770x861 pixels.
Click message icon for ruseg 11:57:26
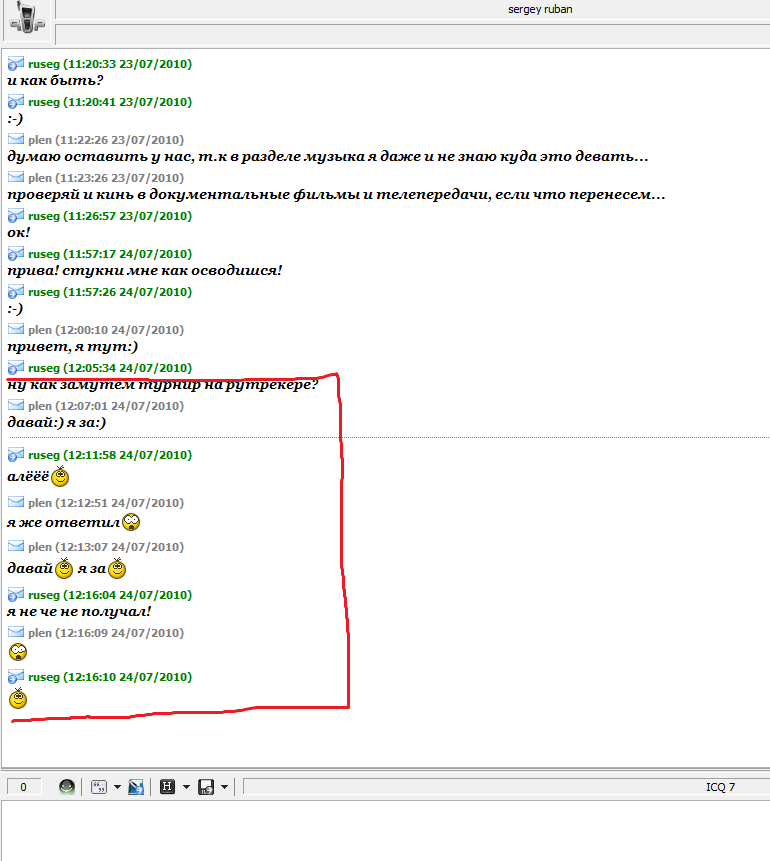pyautogui.click(x=16, y=292)
